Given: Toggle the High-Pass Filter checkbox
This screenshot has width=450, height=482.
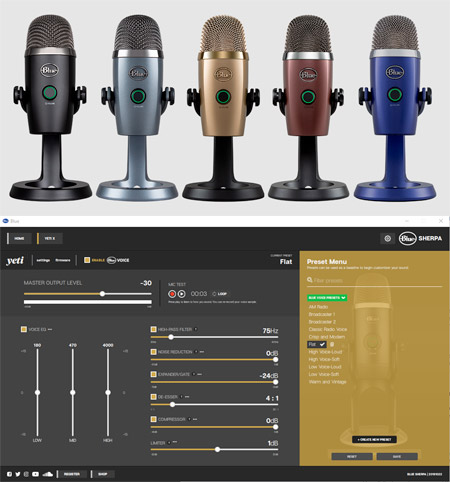Looking at the screenshot, I should [153, 329].
